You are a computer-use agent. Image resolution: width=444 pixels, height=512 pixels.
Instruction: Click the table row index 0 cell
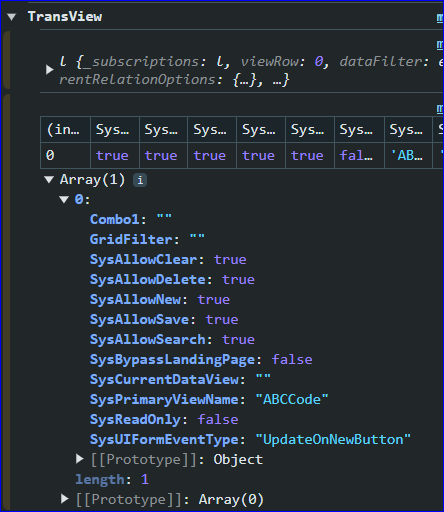pyautogui.click(x=65, y=155)
